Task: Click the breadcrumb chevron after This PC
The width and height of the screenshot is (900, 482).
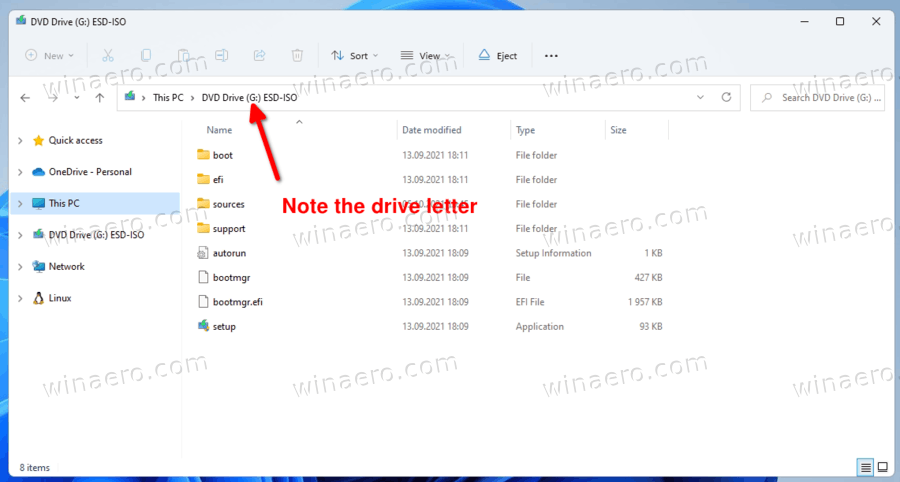Action: click(x=192, y=98)
